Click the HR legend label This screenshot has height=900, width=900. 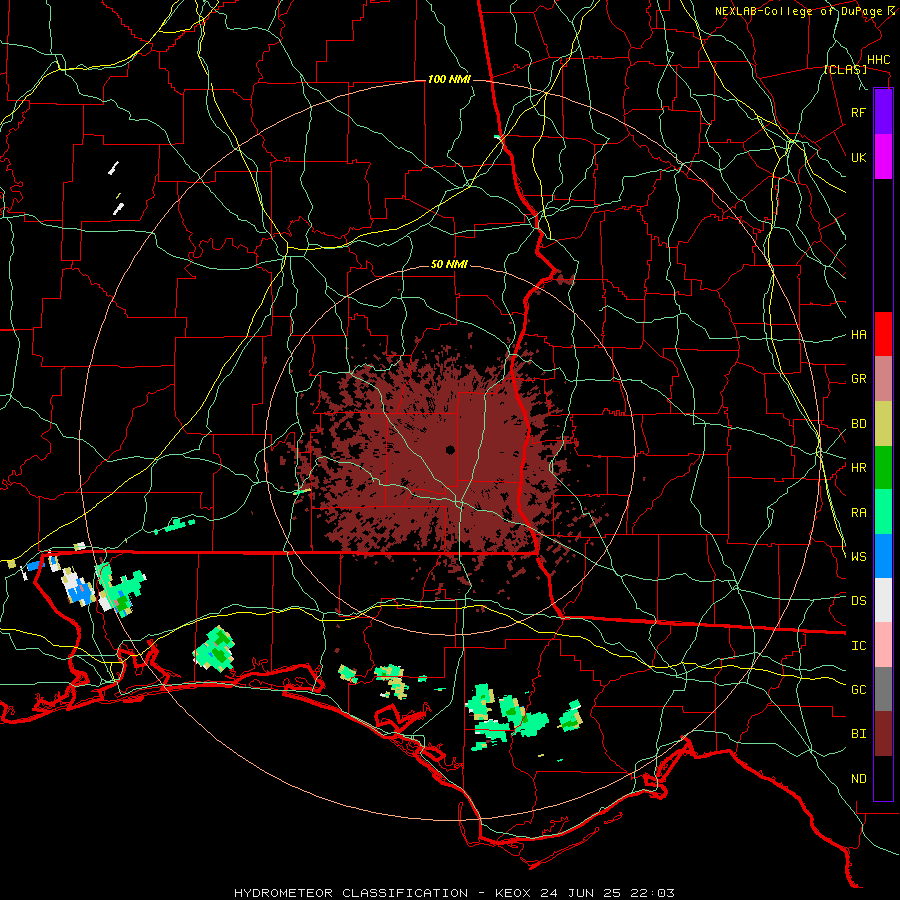pyautogui.click(x=858, y=468)
